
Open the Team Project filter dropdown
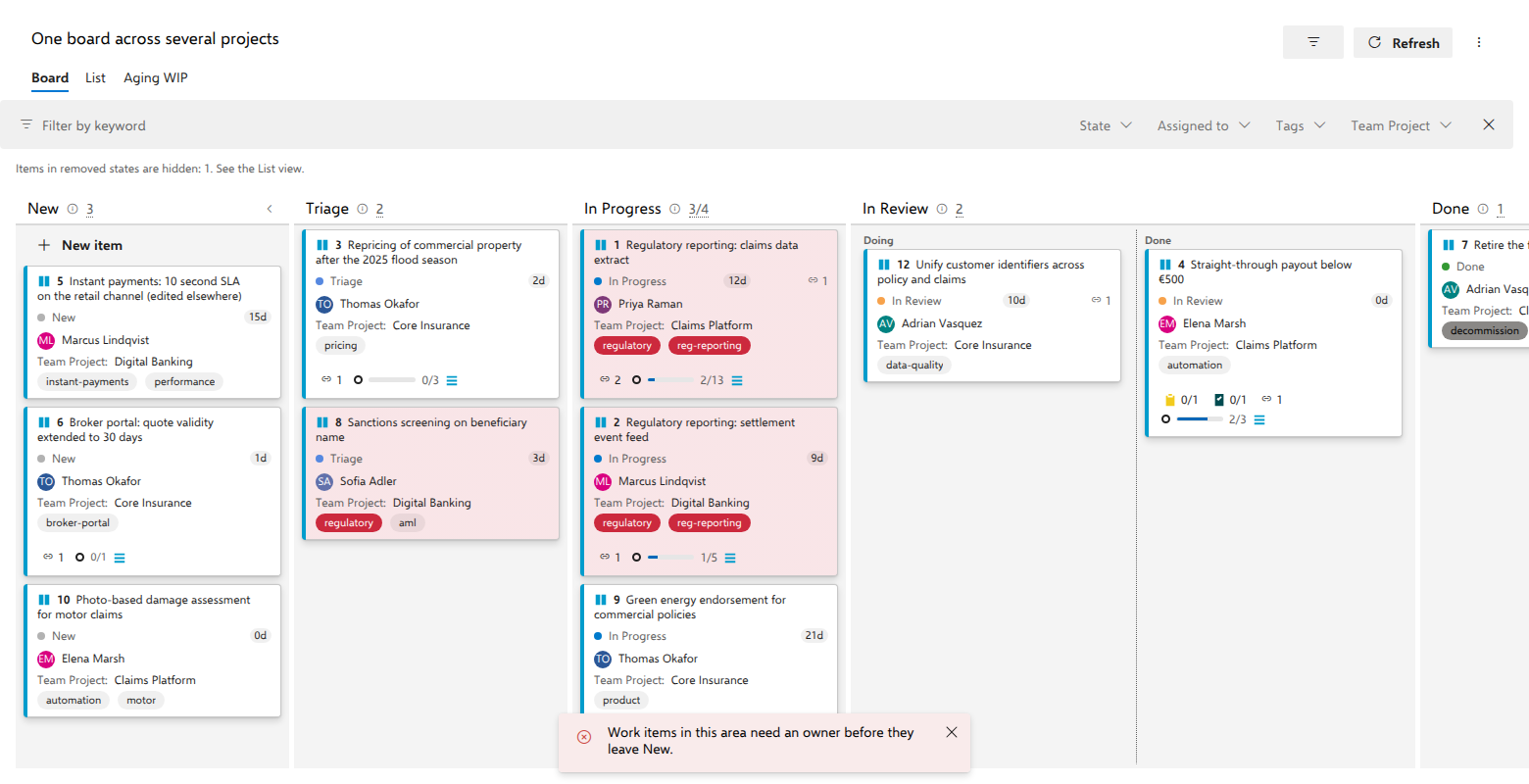coord(1401,125)
